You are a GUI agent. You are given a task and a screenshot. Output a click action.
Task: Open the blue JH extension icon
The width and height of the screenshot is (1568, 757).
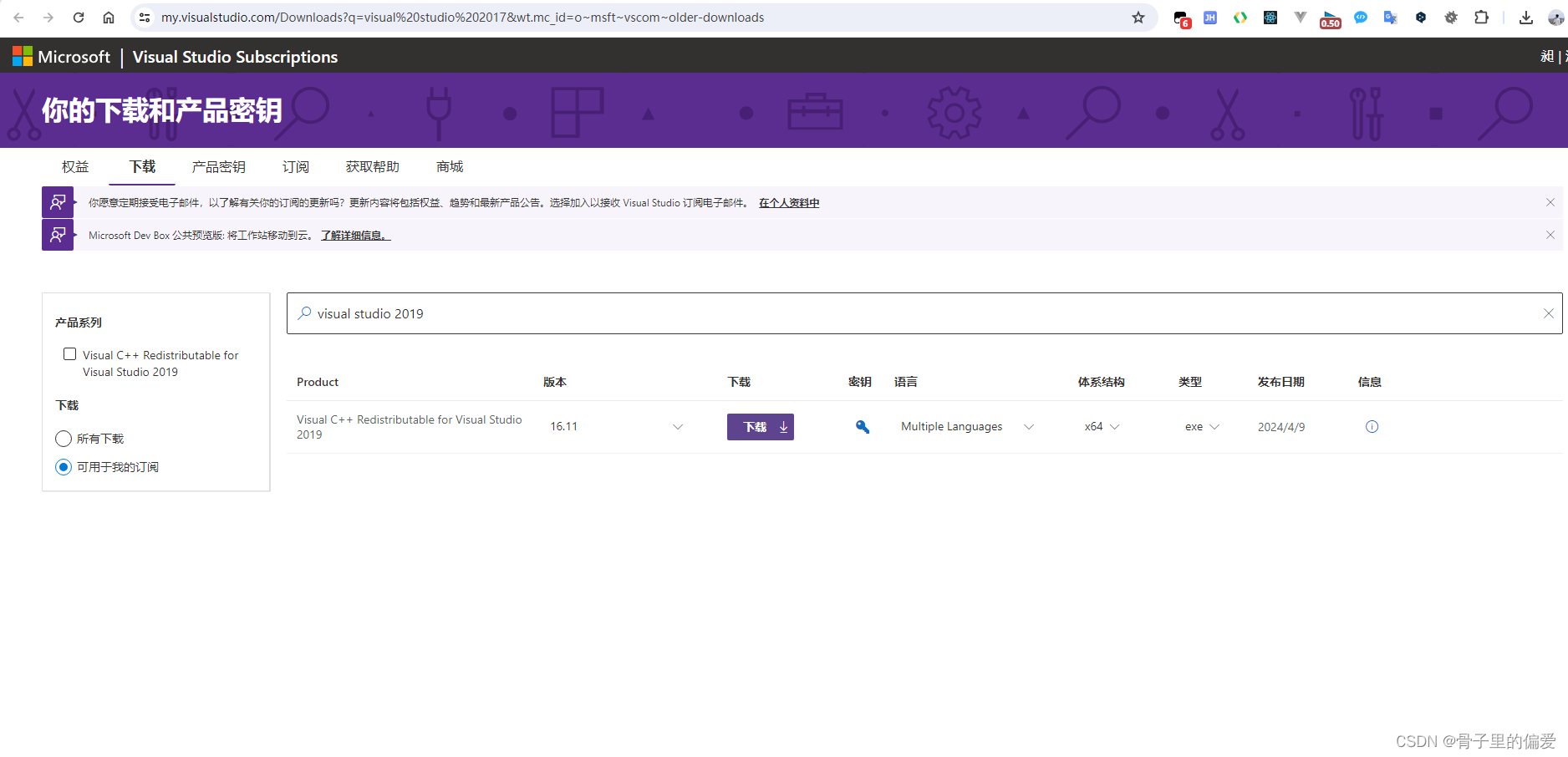pyautogui.click(x=1210, y=18)
